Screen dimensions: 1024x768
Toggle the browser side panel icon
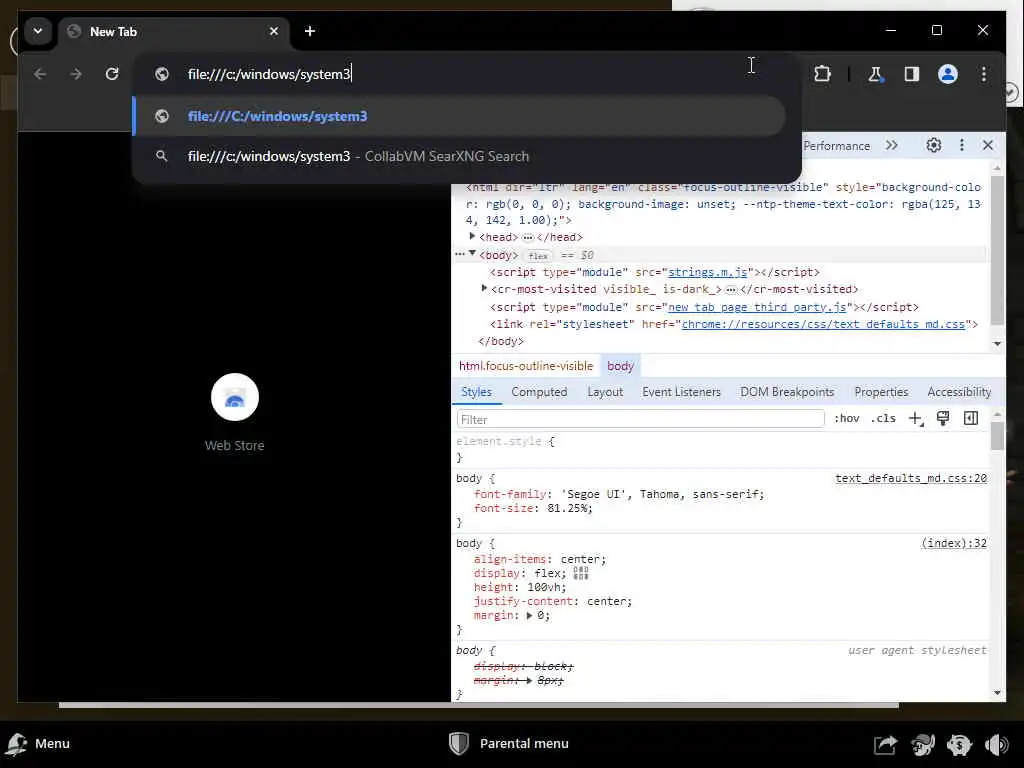(x=912, y=74)
